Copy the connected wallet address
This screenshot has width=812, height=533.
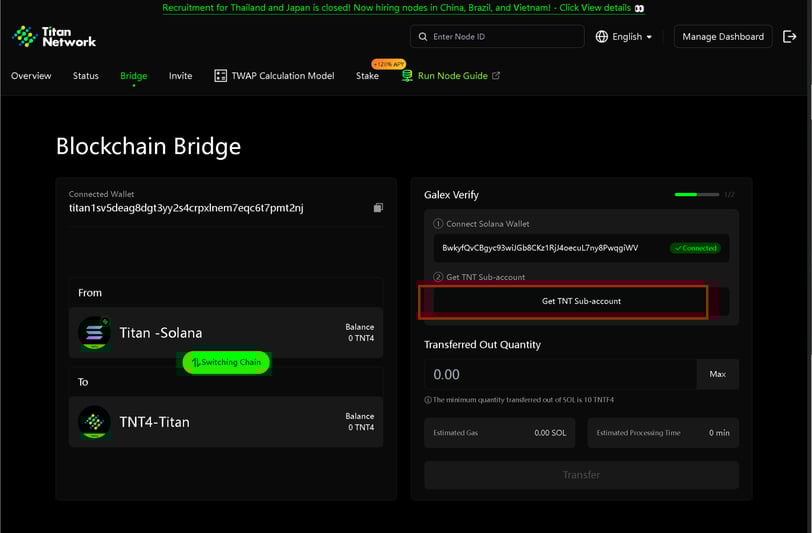378,208
